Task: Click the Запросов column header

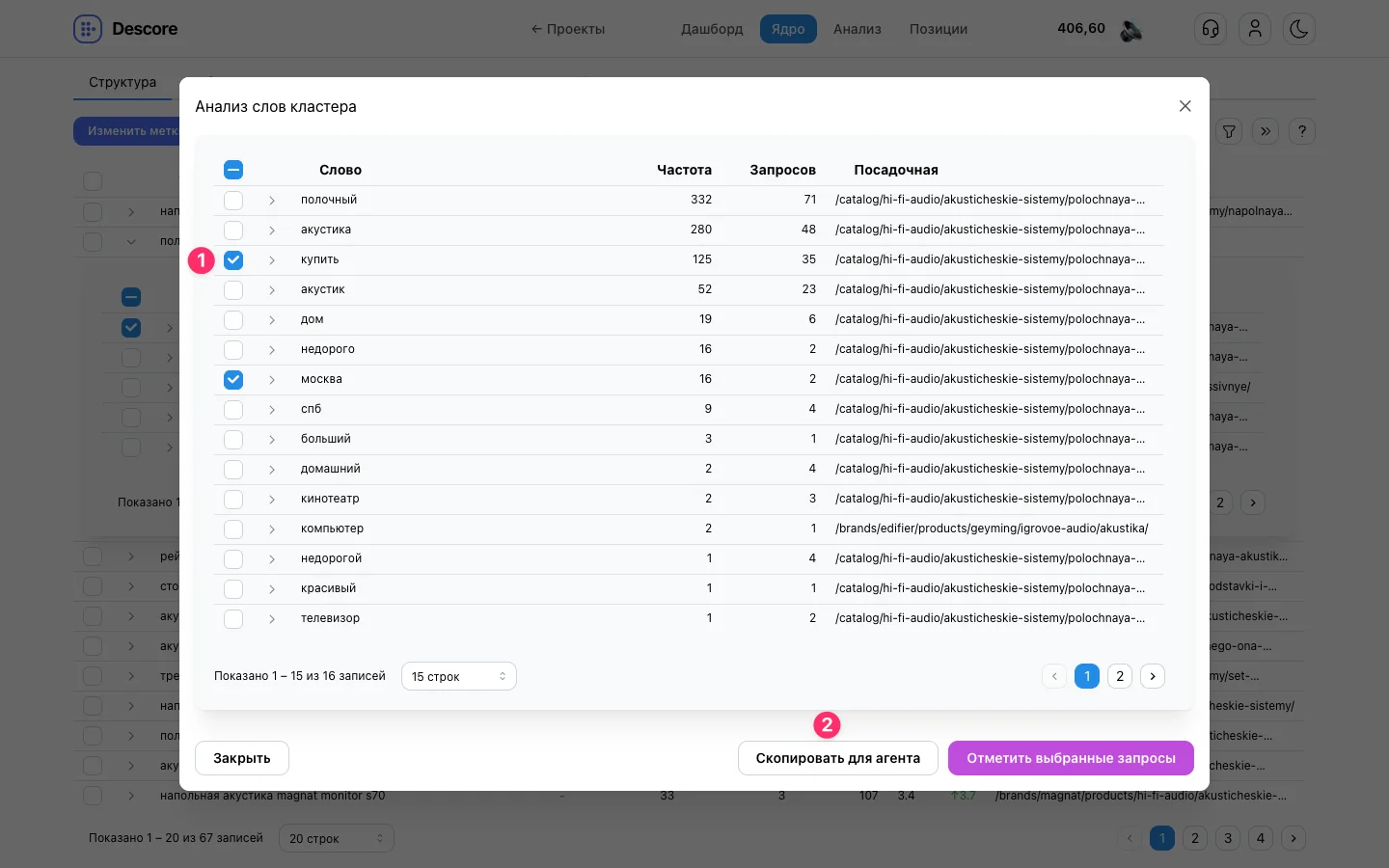Action: [x=783, y=170]
